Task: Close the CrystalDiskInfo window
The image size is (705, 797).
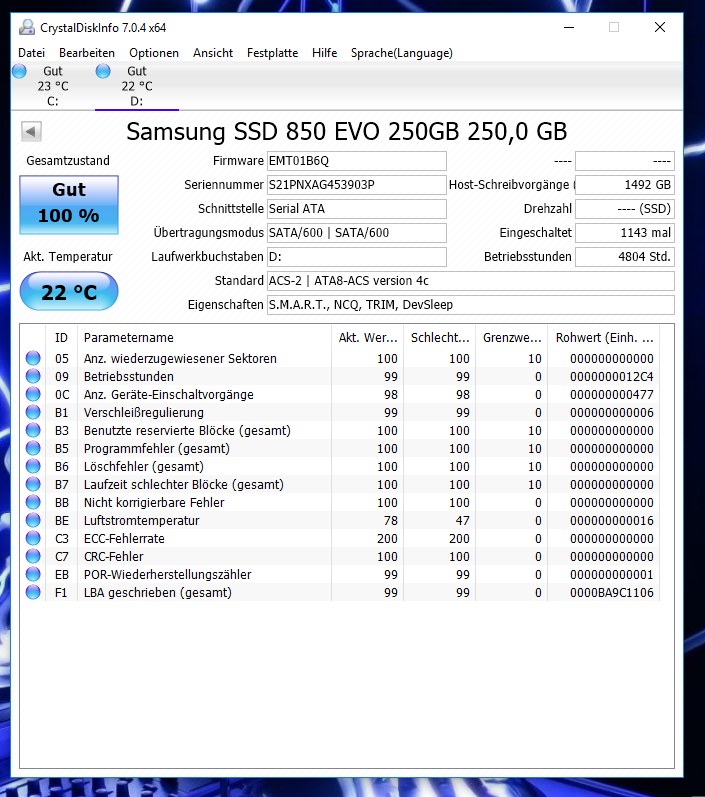Action: (660, 27)
